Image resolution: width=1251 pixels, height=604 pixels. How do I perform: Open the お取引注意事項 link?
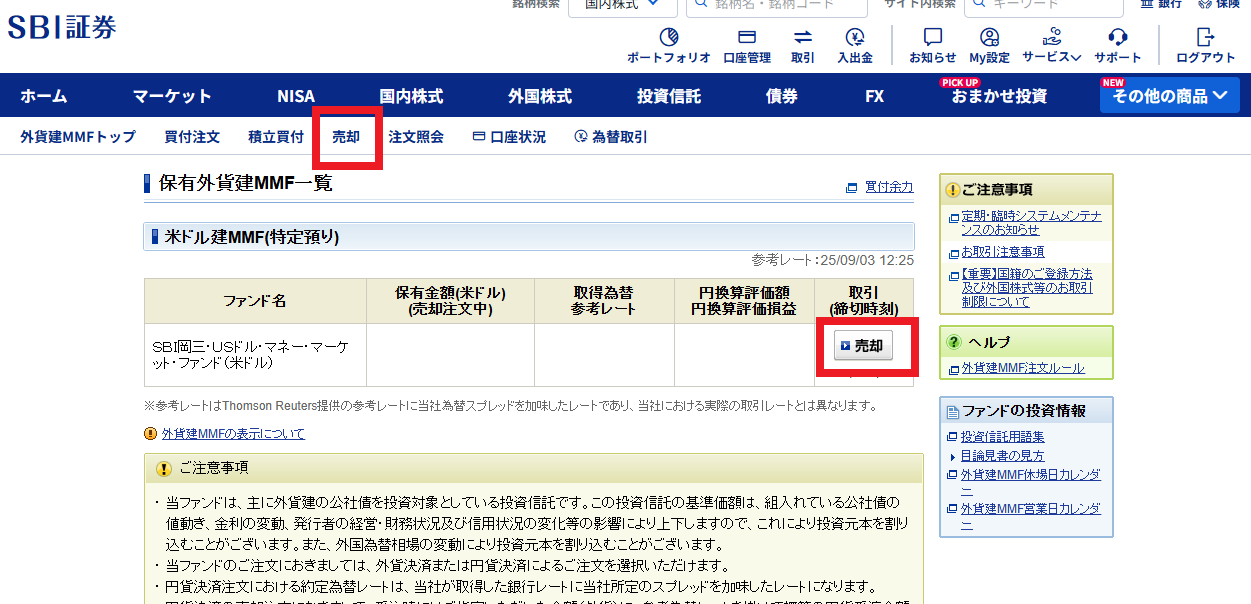1003,252
